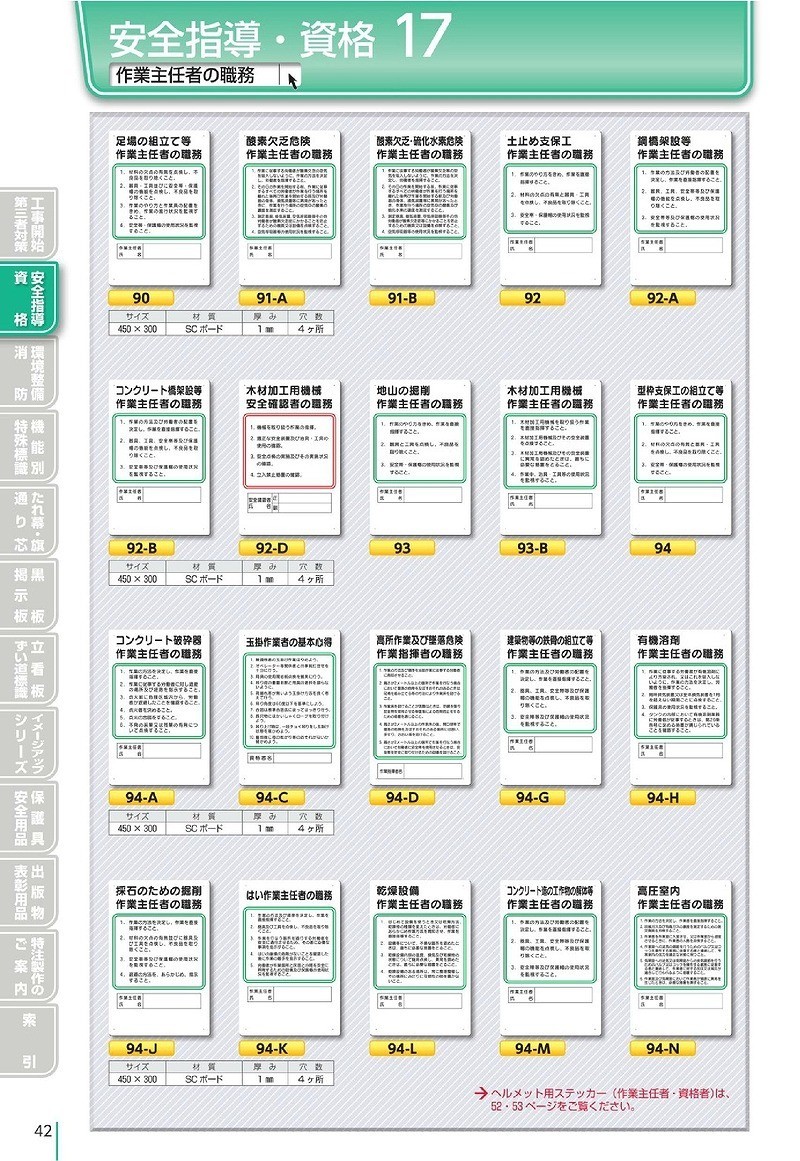Open 木材加工用機械 作業主任者 sign labeled 93-B
The image size is (800, 1161).
[550, 458]
